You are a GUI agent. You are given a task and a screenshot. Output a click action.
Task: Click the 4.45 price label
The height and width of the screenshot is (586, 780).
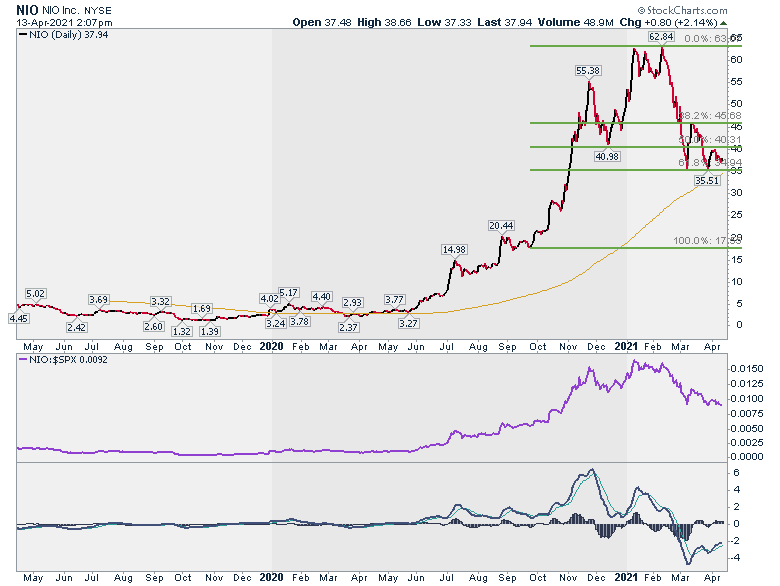(18, 318)
